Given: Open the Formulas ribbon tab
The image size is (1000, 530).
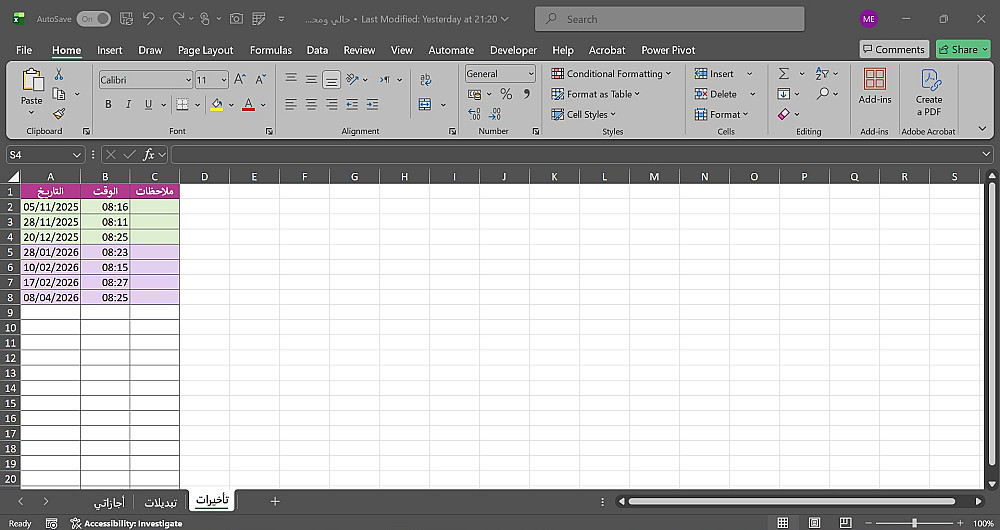Looking at the screenshot, I should [270, 50].
